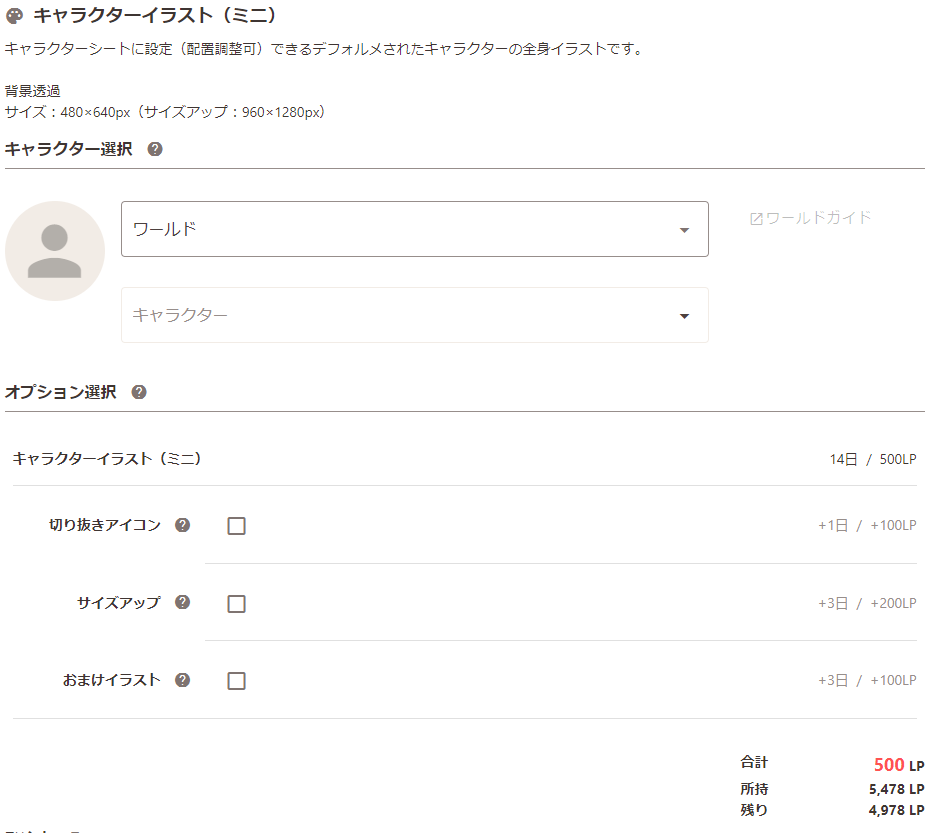Open the ワールド dropdown
Image resolution: width=949 pixels, height=833 pixels.
coord(415,229)
